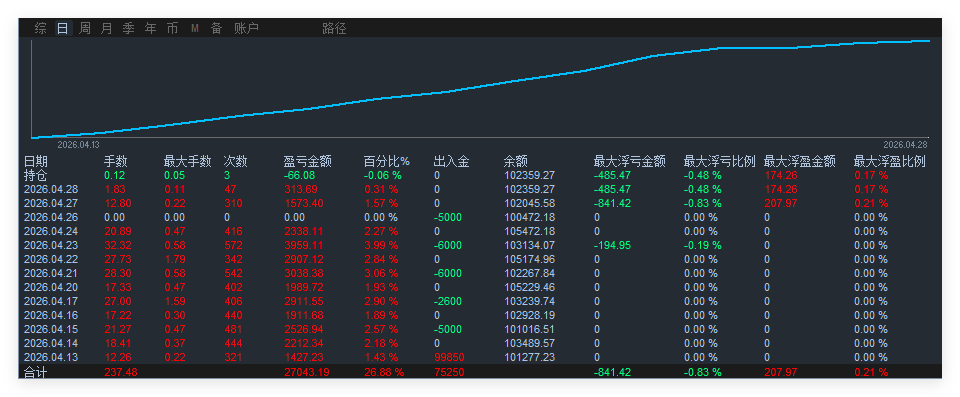Screen dimensions: 960x397
Task: Click the trade count 572
Action: click(x=233, y=246)
